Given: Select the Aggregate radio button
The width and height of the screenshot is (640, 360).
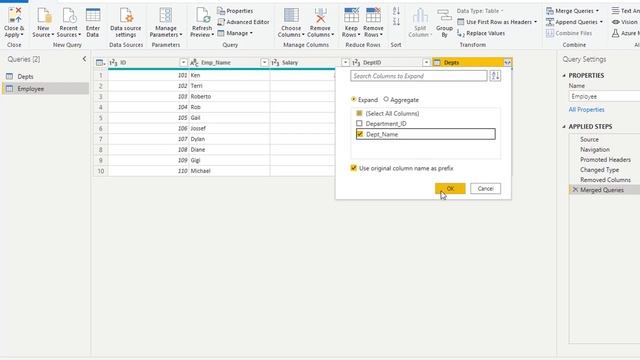Looking at the screenshot, I should tap(386, 99).
